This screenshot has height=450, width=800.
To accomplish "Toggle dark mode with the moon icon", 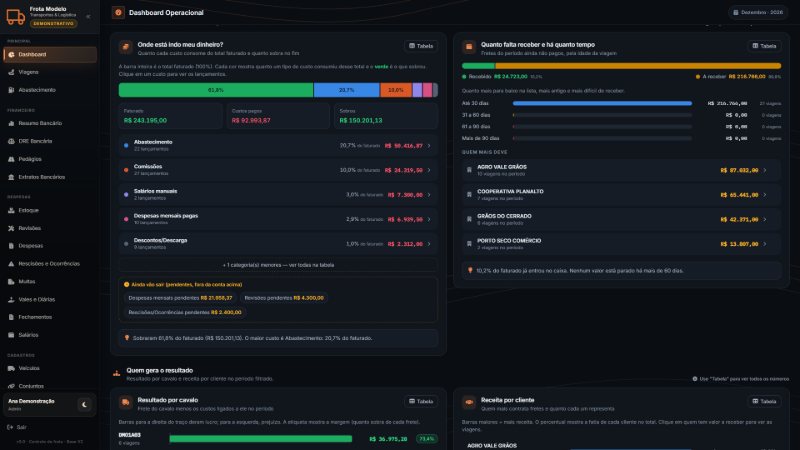I will coord(84,405).
